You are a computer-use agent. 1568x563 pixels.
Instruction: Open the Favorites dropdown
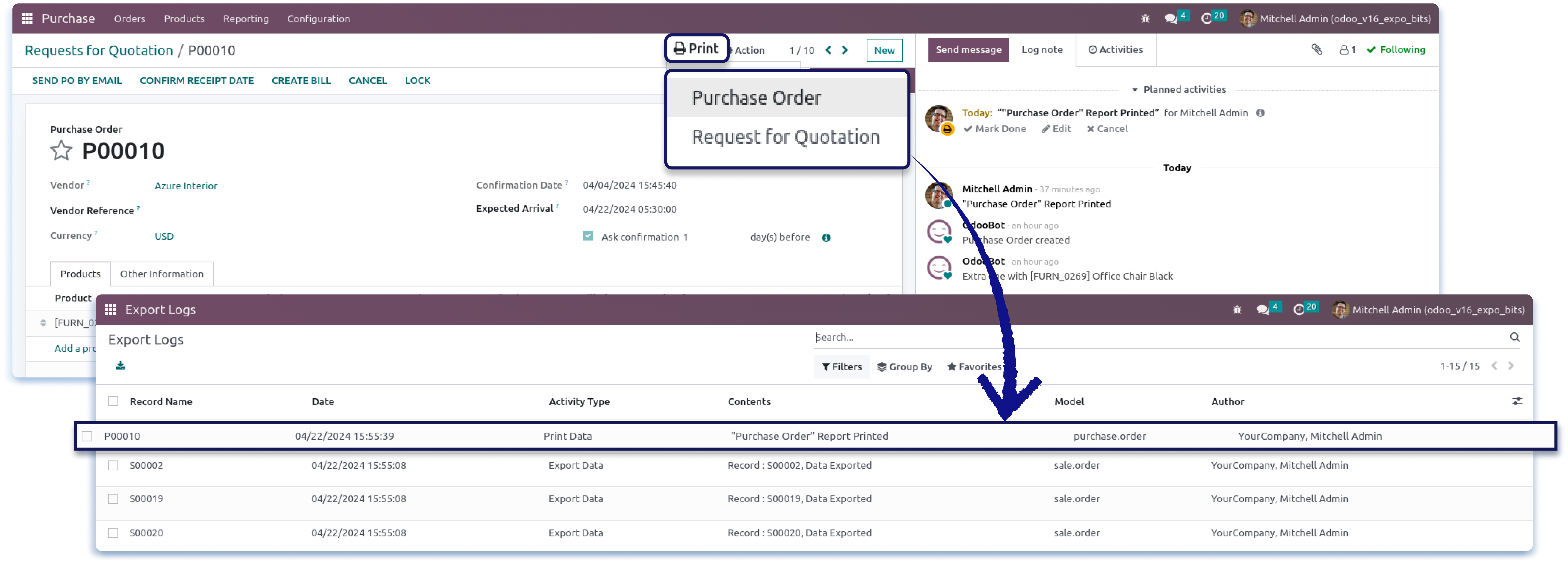point(974,367)
